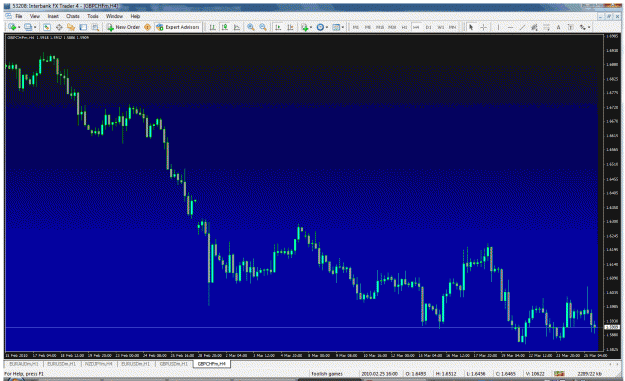The width and height of the screenshot is (625, 381).
Task: Select the MN timeframe button
Action: point(452,27)
